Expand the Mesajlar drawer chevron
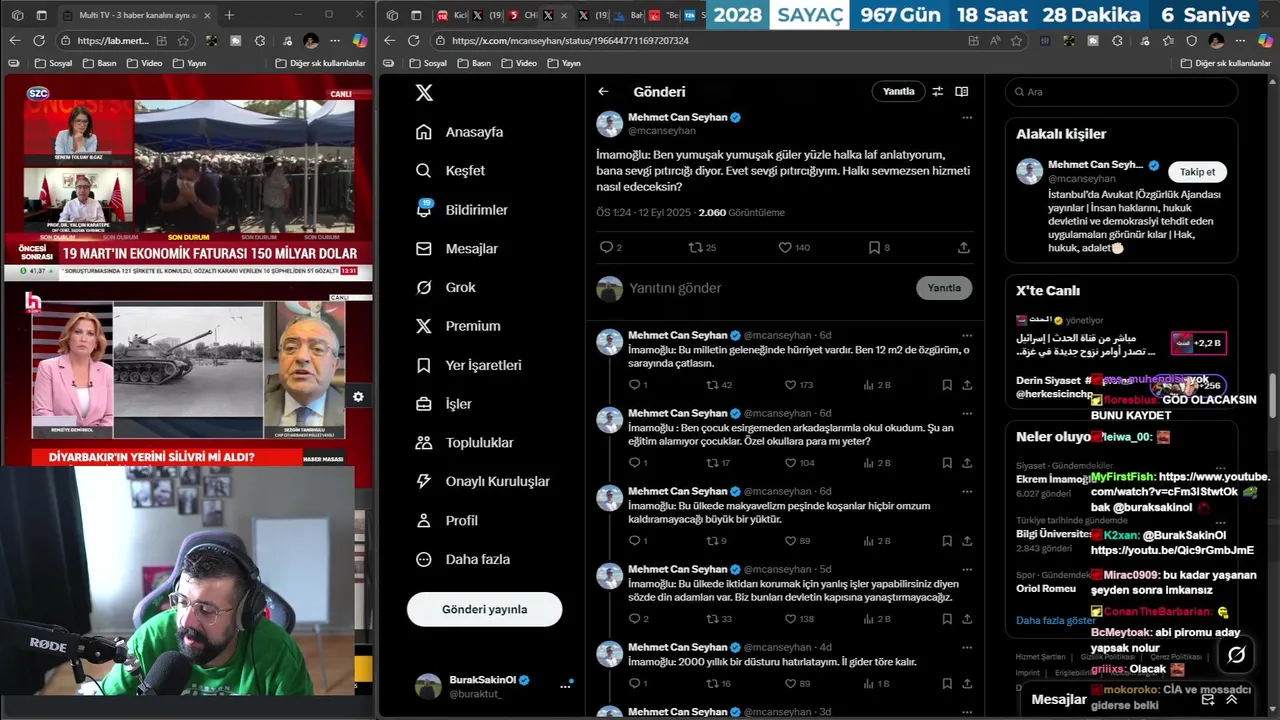 1232,700
